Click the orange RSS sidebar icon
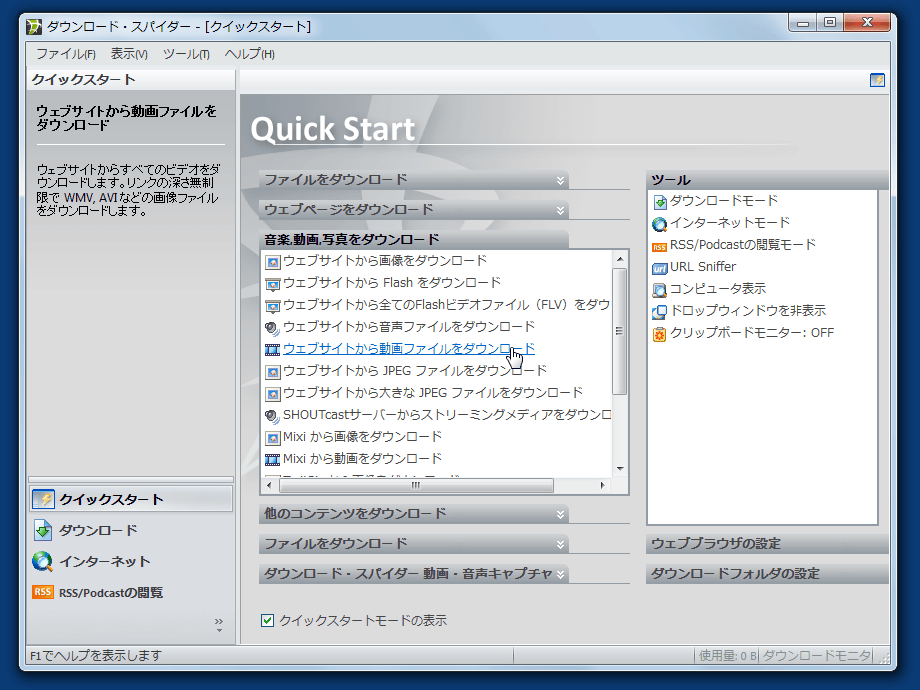The width and height of the screenshot is (920, 690). coord(43,592)
